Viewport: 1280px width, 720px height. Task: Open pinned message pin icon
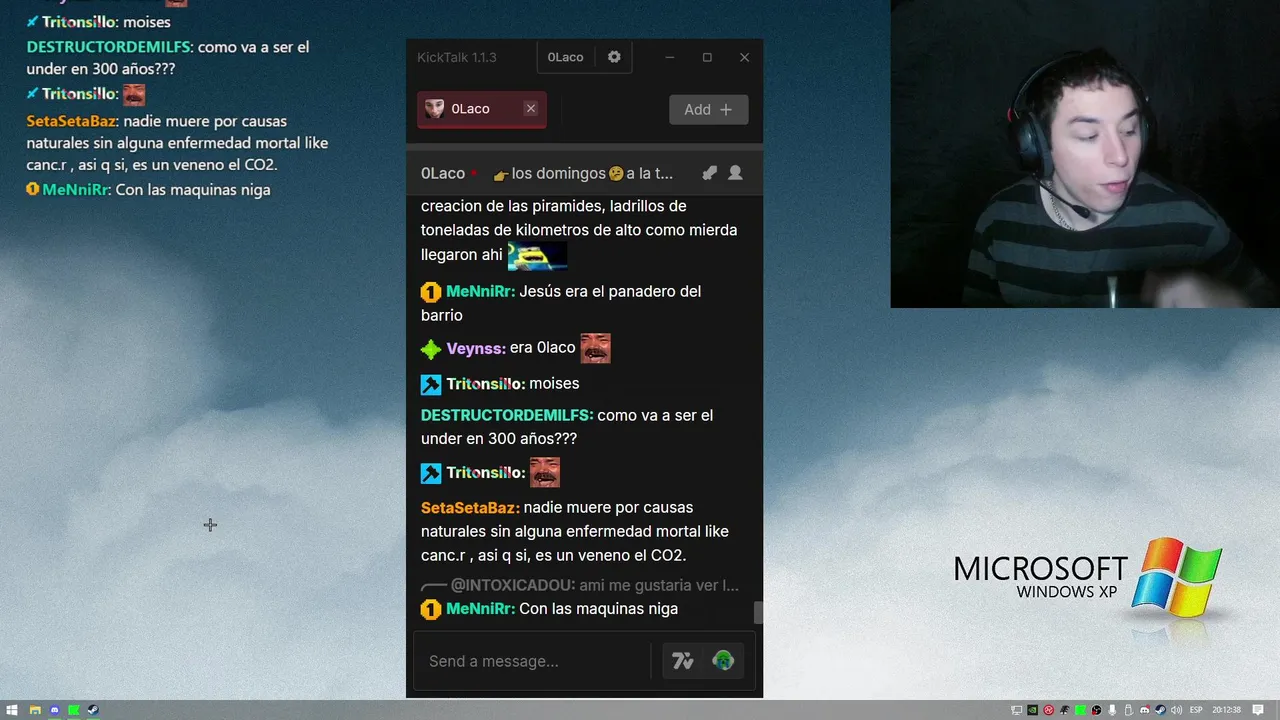click(x=709, y=173)
